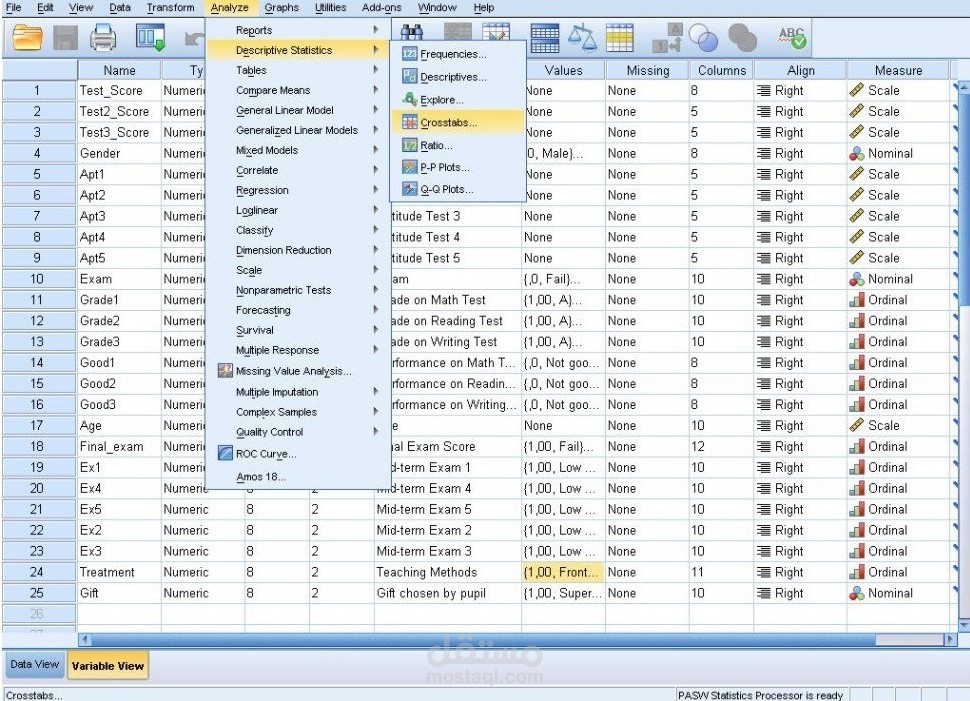970x701 pixels.
Task: Open Q-Q Plots from the submenu
Action: 457,189
